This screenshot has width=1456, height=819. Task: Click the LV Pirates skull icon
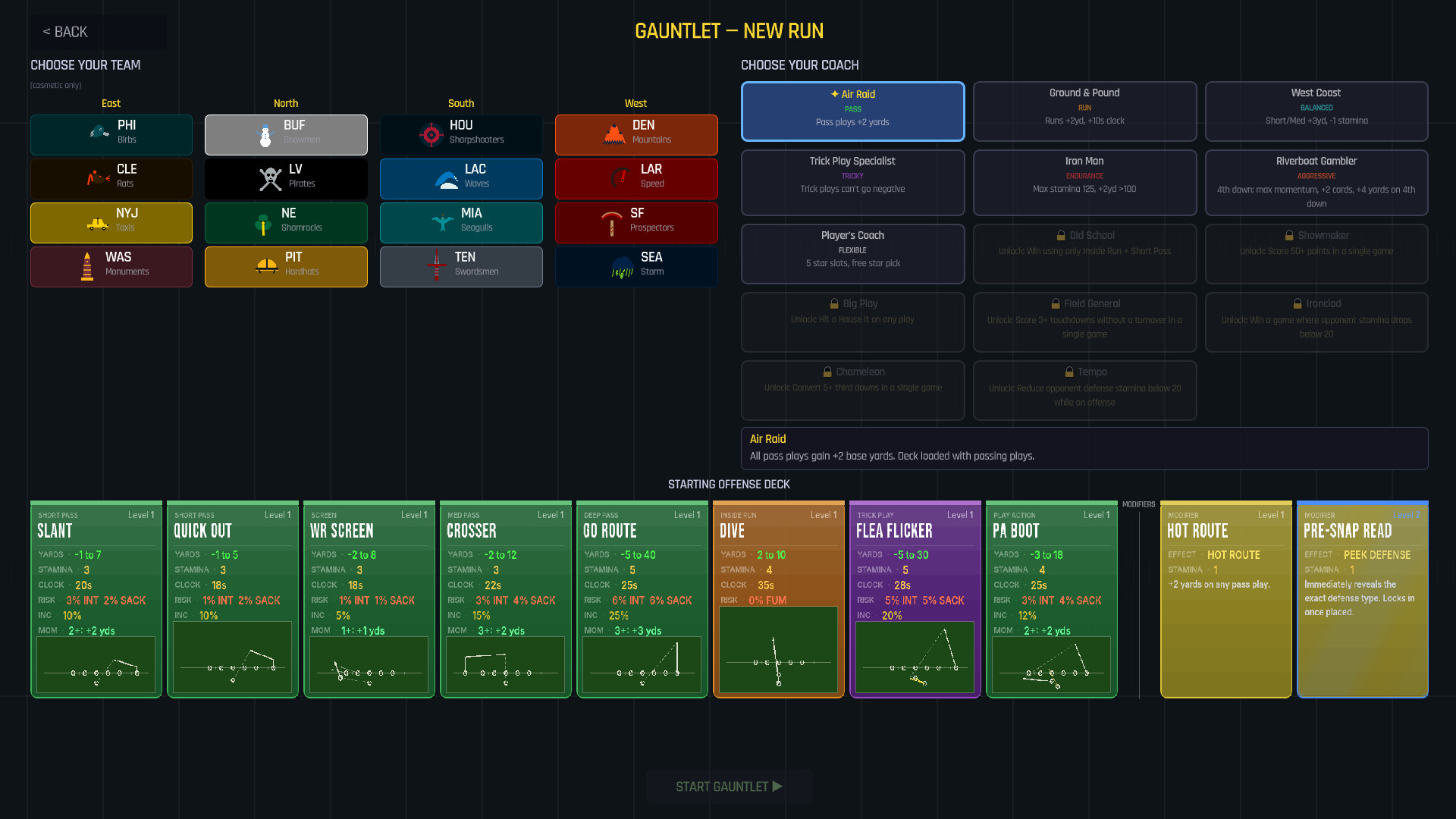pyautogui.click(x=269, y=178)
